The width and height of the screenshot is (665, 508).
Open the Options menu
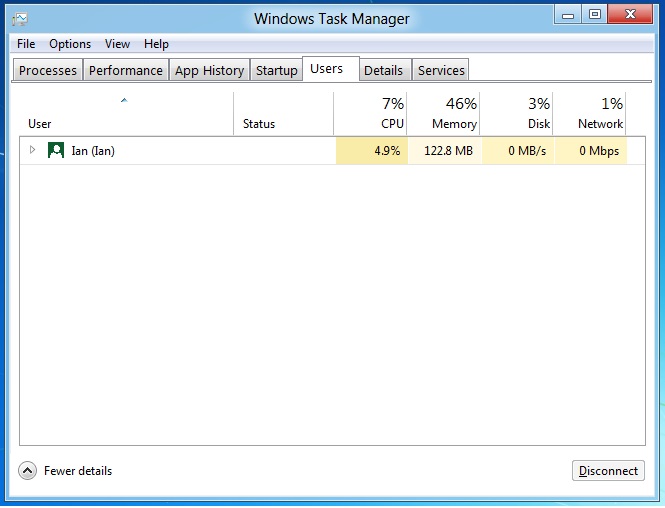(70, 44)
